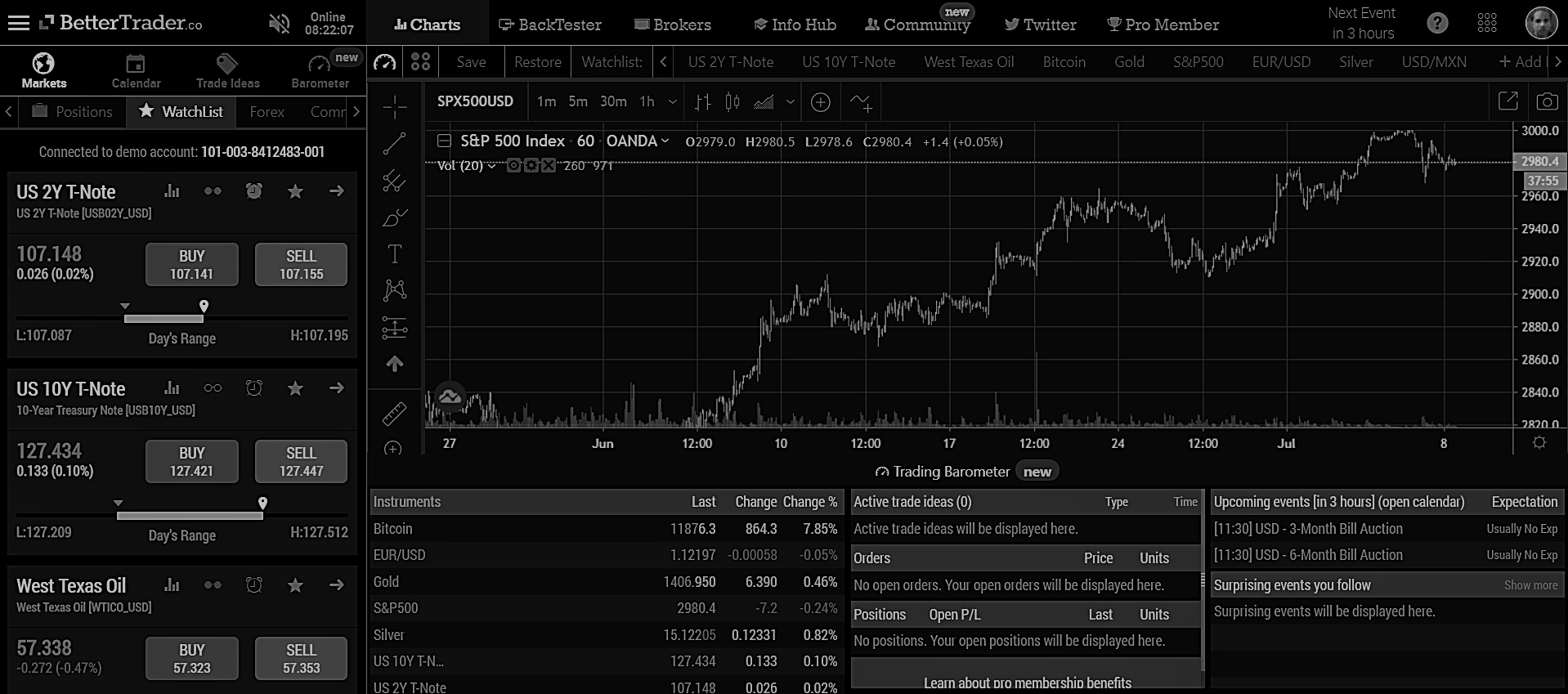
Task: Click BUY 107.141 button
Action: point(192,264)
